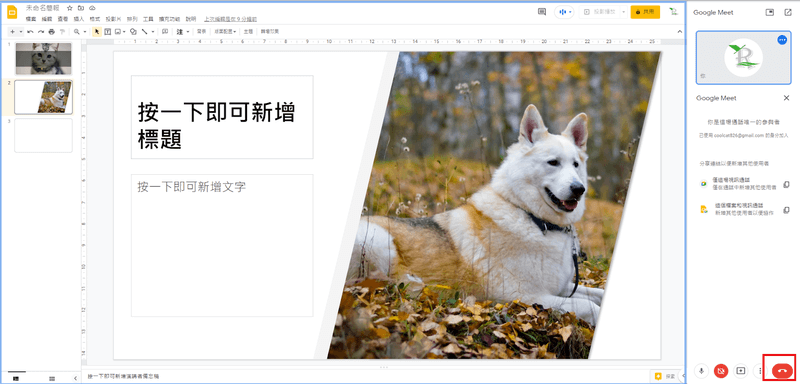Open the Google Slides home logo
The width and height of the screenshot is (800, 384).
[12, 12]
